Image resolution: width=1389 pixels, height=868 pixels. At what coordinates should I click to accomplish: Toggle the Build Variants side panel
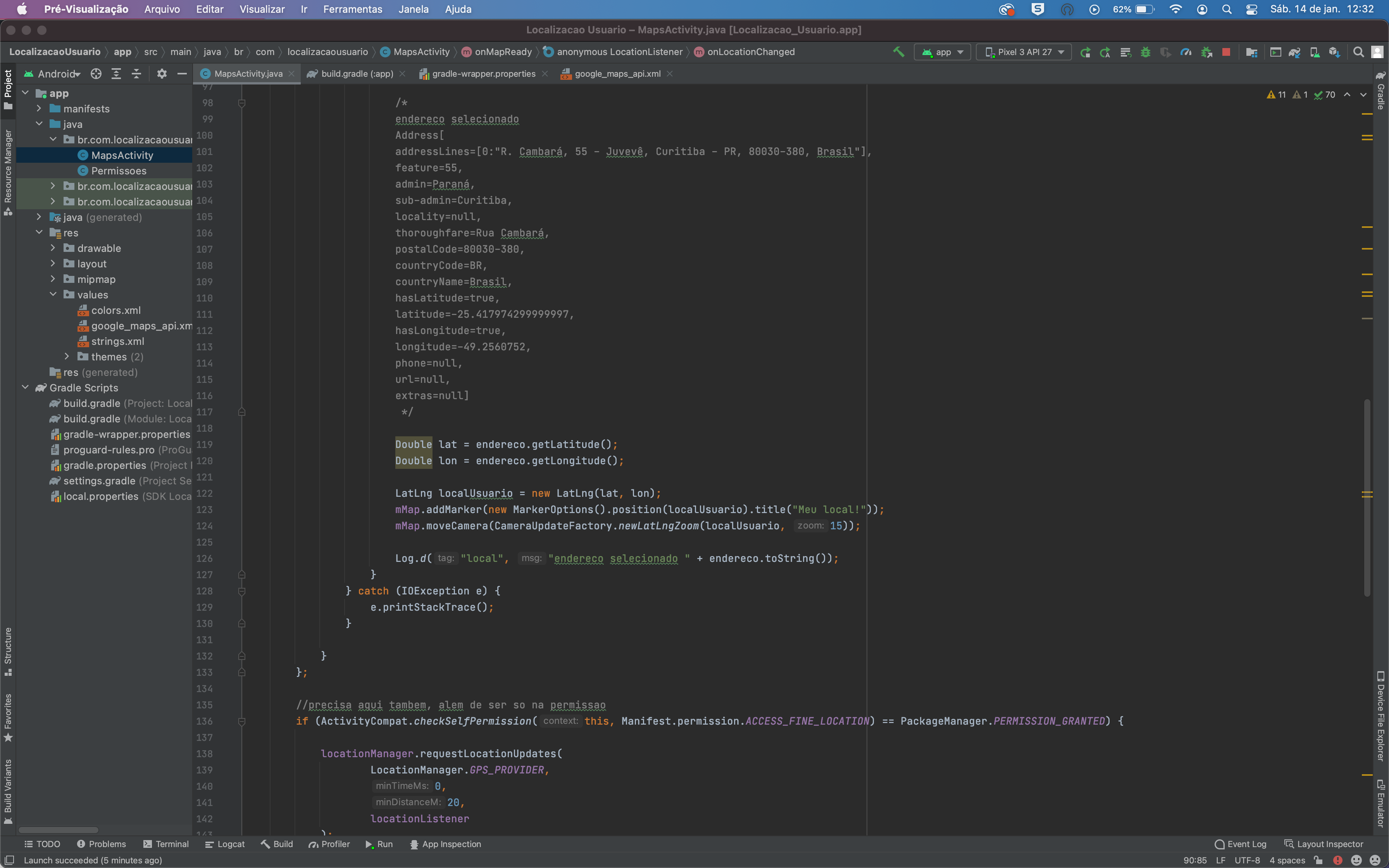pyautogui.click(x=8, y=792)
